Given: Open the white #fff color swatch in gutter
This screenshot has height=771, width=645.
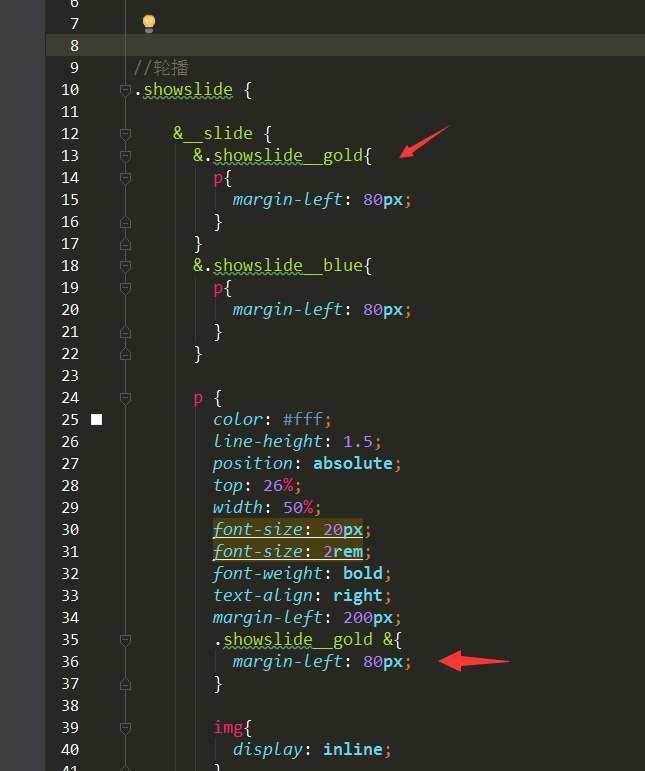Looking at the screenshot, I should click(97, 420).
